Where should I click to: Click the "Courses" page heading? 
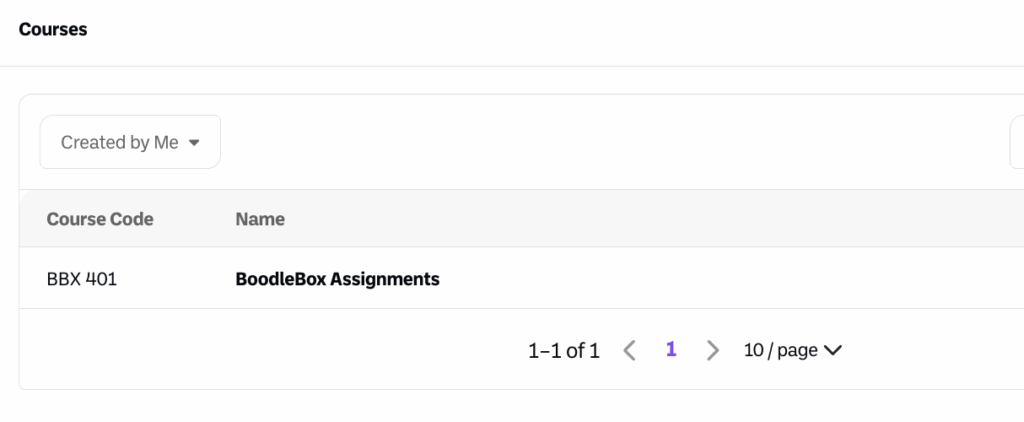pos(53,30)
